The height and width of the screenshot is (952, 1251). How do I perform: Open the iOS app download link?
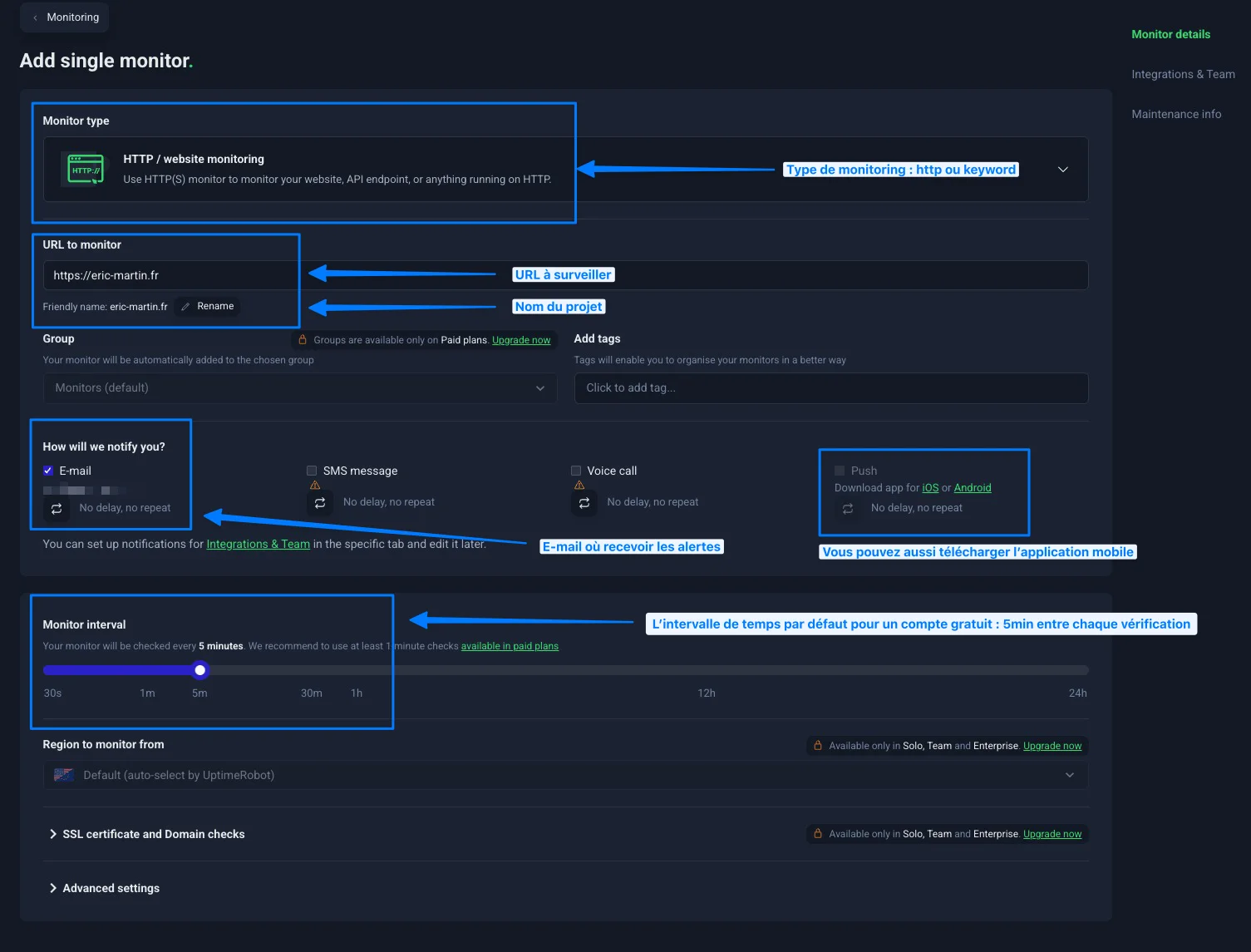[930, 488]
